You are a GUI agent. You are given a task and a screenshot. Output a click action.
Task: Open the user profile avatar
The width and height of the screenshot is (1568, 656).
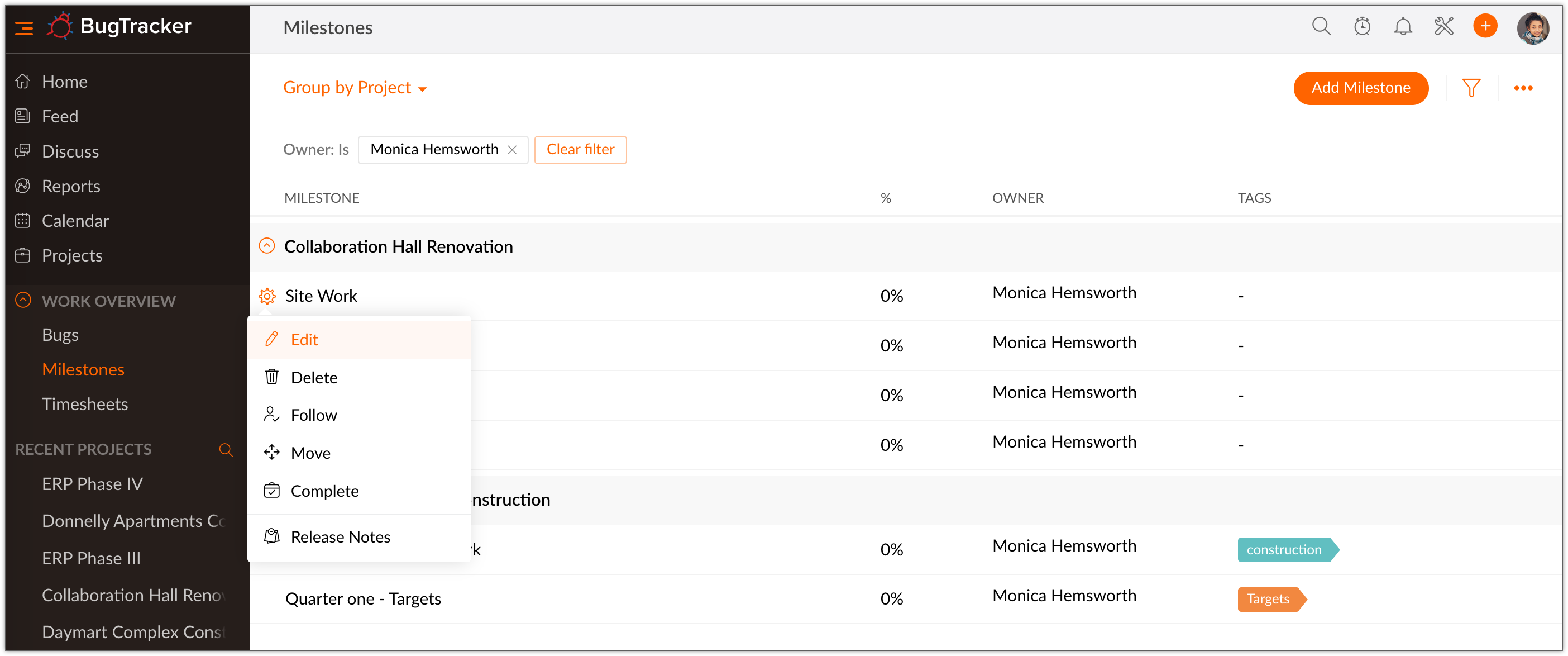(x=1532, y=27)
